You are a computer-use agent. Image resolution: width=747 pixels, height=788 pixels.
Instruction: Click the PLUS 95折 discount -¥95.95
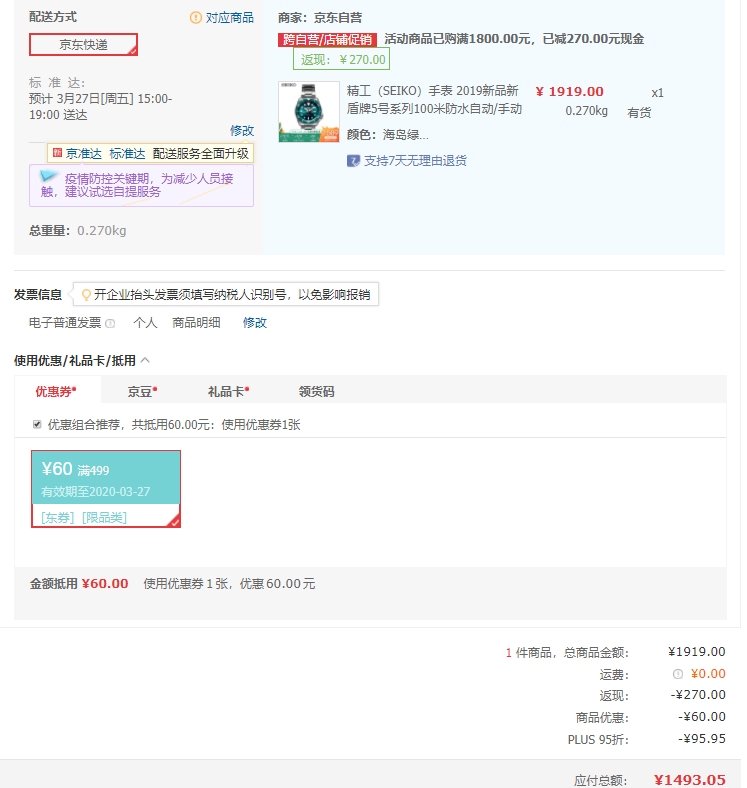pos(702,739)
